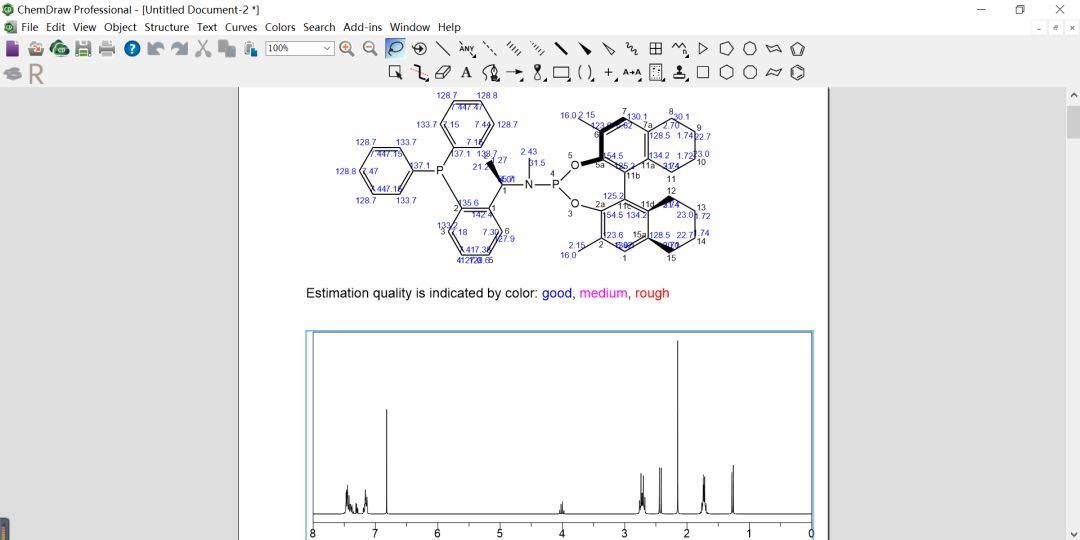
Task: Undo the last action
Action: click(x=156, y=49)
